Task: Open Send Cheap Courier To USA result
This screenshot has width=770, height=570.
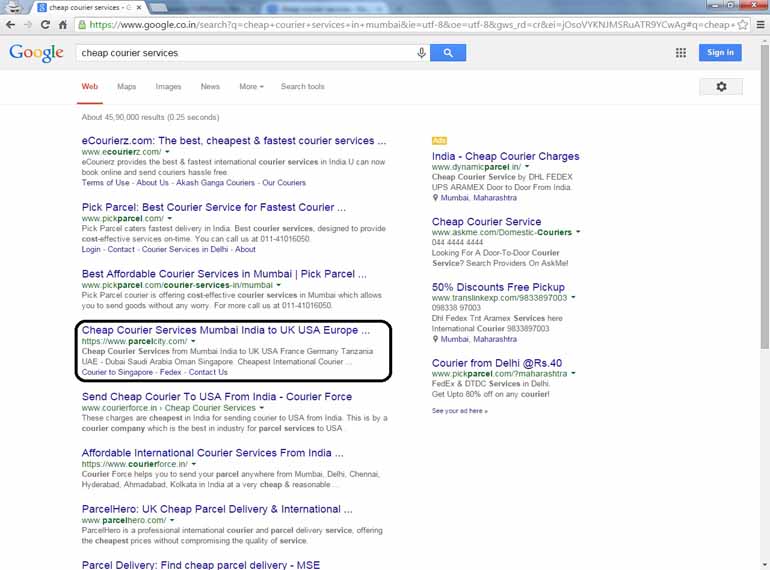Action: click(217, 397)
